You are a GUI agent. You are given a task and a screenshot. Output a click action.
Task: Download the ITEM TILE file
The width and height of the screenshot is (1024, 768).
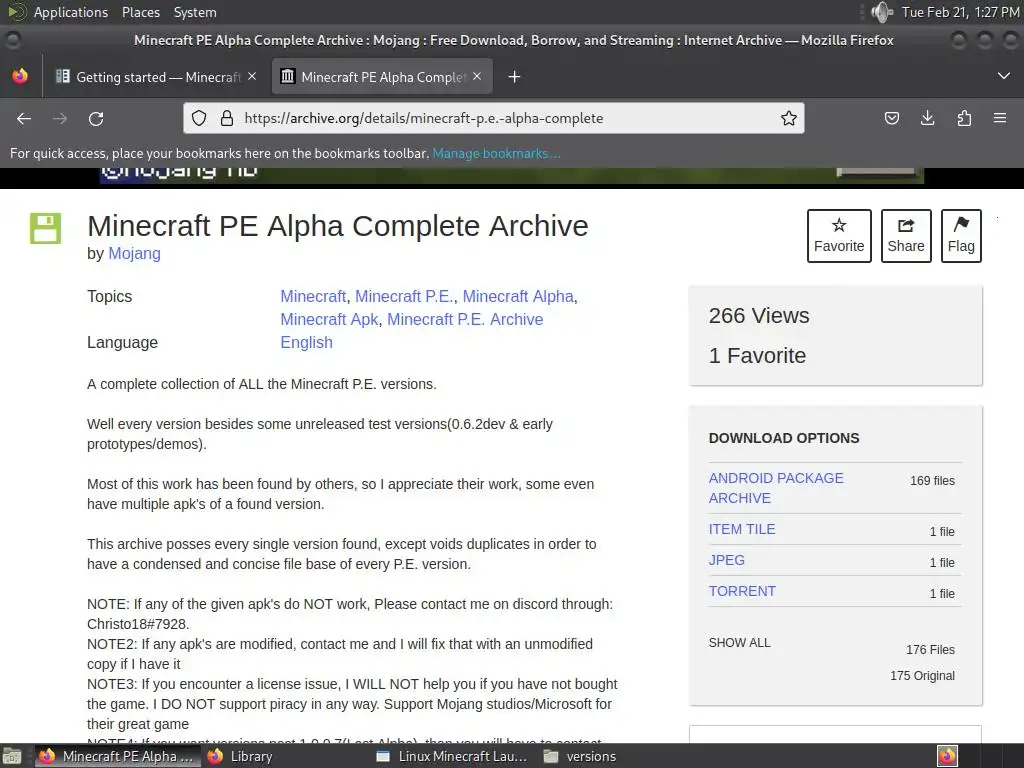click(x=742, y=529)
